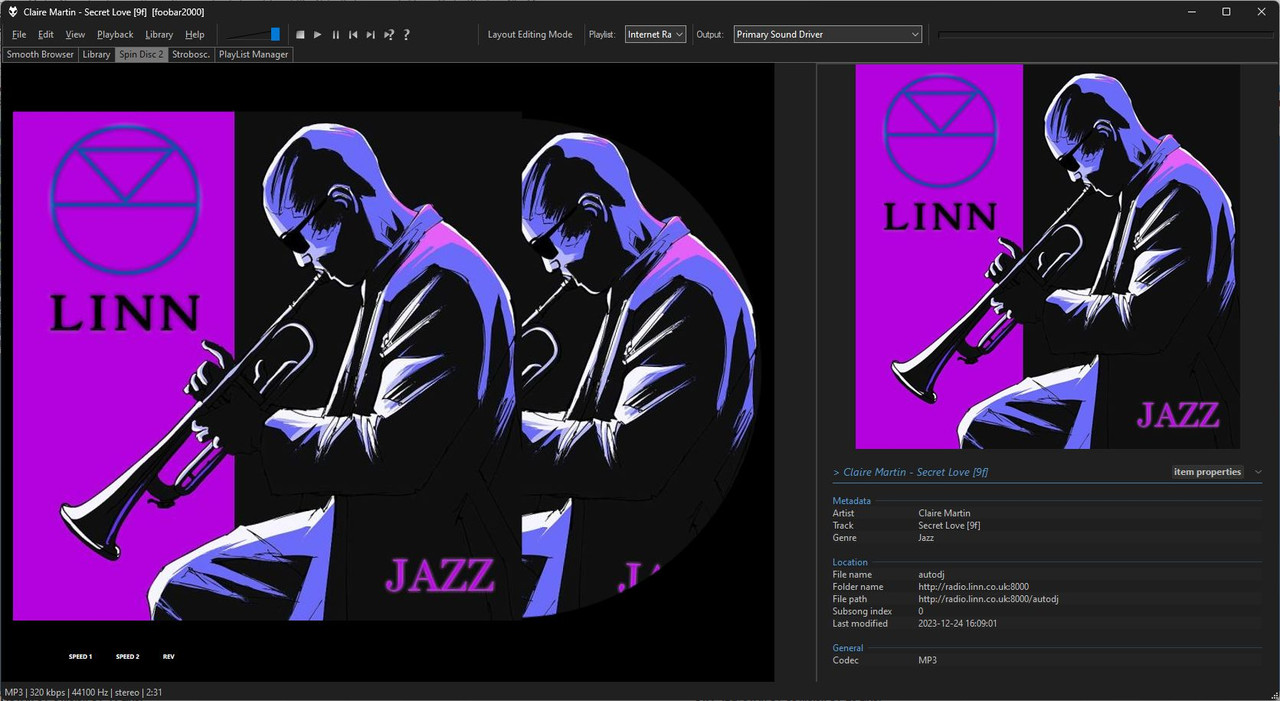Click the status bar playback info
This screenshot has width=1280, height=701.
coord(83,692)
